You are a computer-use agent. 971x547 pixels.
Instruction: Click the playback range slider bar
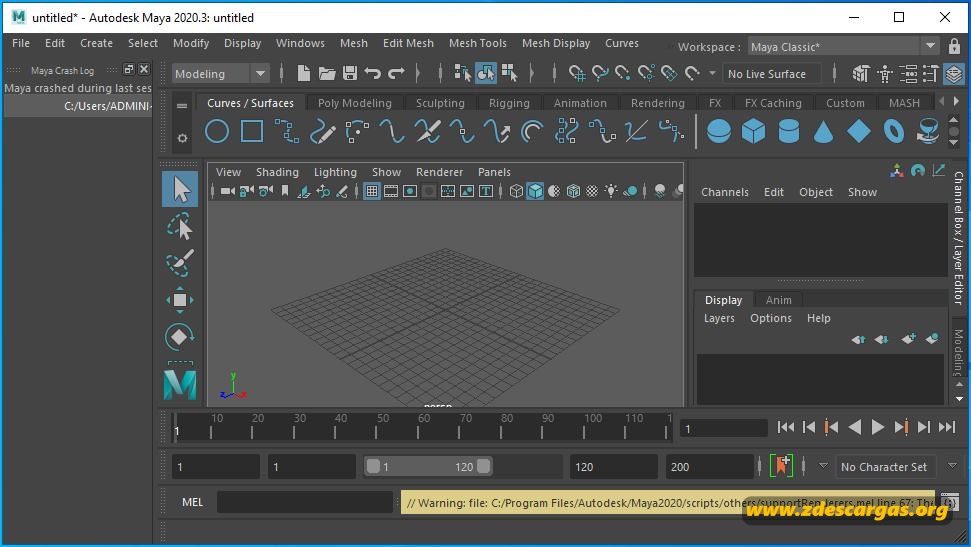[x=428, y=466]
